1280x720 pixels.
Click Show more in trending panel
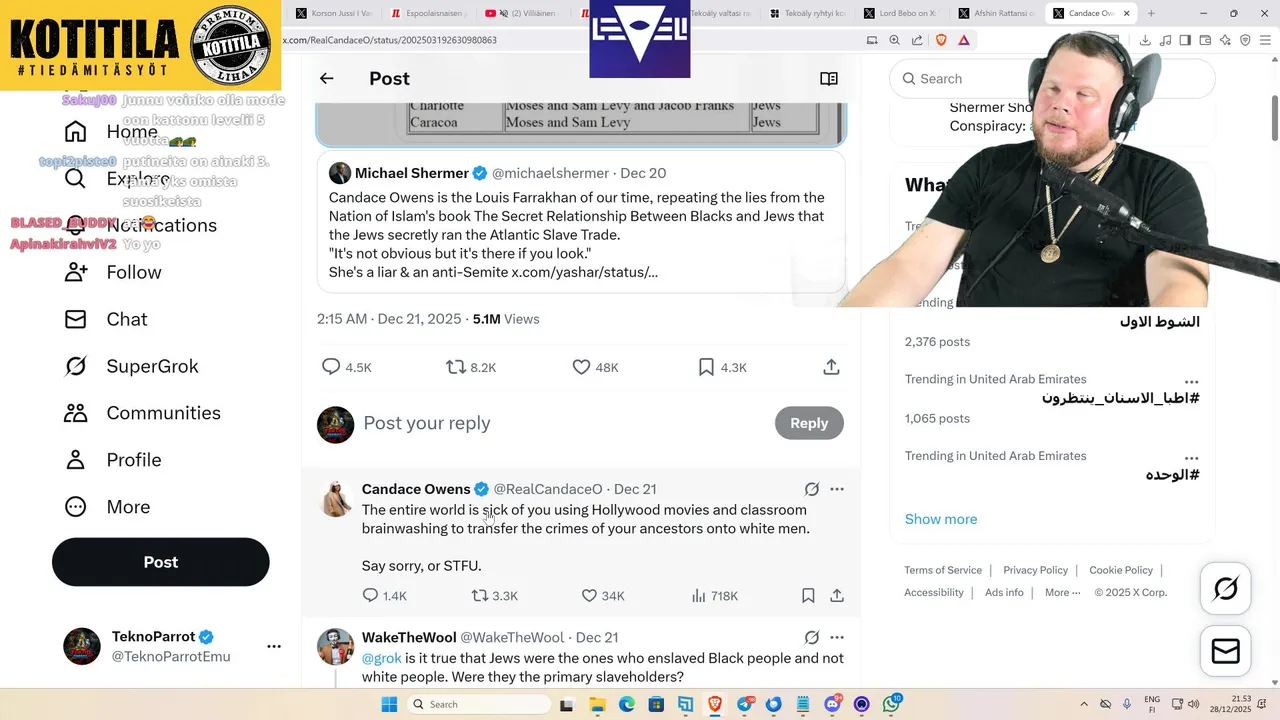coord(941,519)
